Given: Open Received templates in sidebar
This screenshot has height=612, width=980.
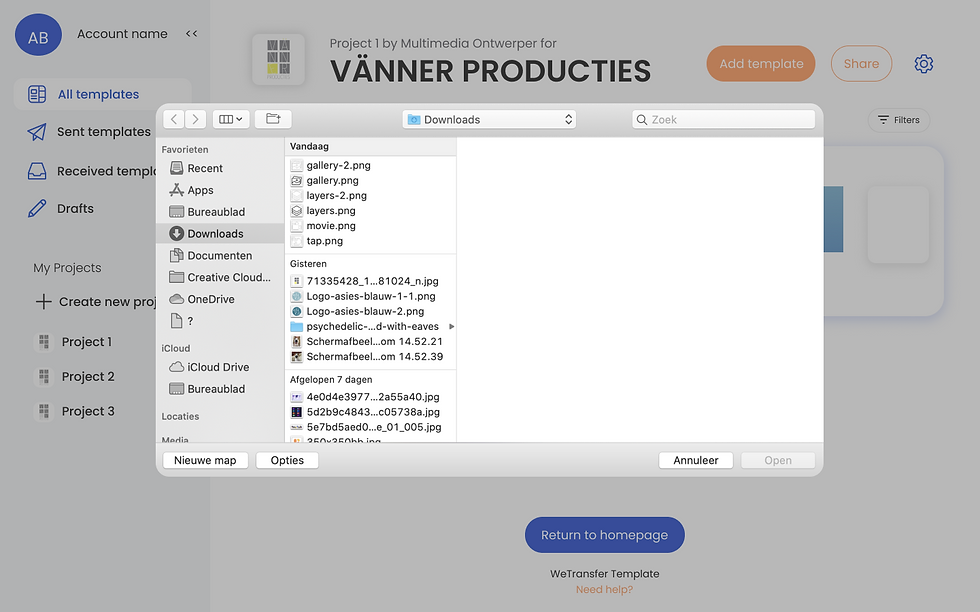Looking at the screenshot, I should [x=91, y=171].
